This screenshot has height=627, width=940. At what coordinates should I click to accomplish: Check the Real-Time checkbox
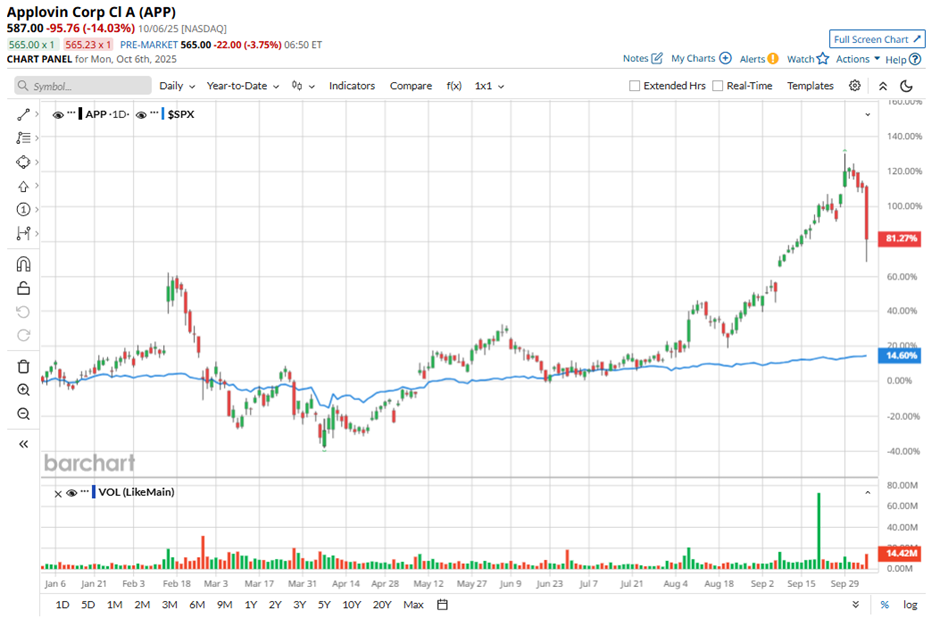click(717, 86)
